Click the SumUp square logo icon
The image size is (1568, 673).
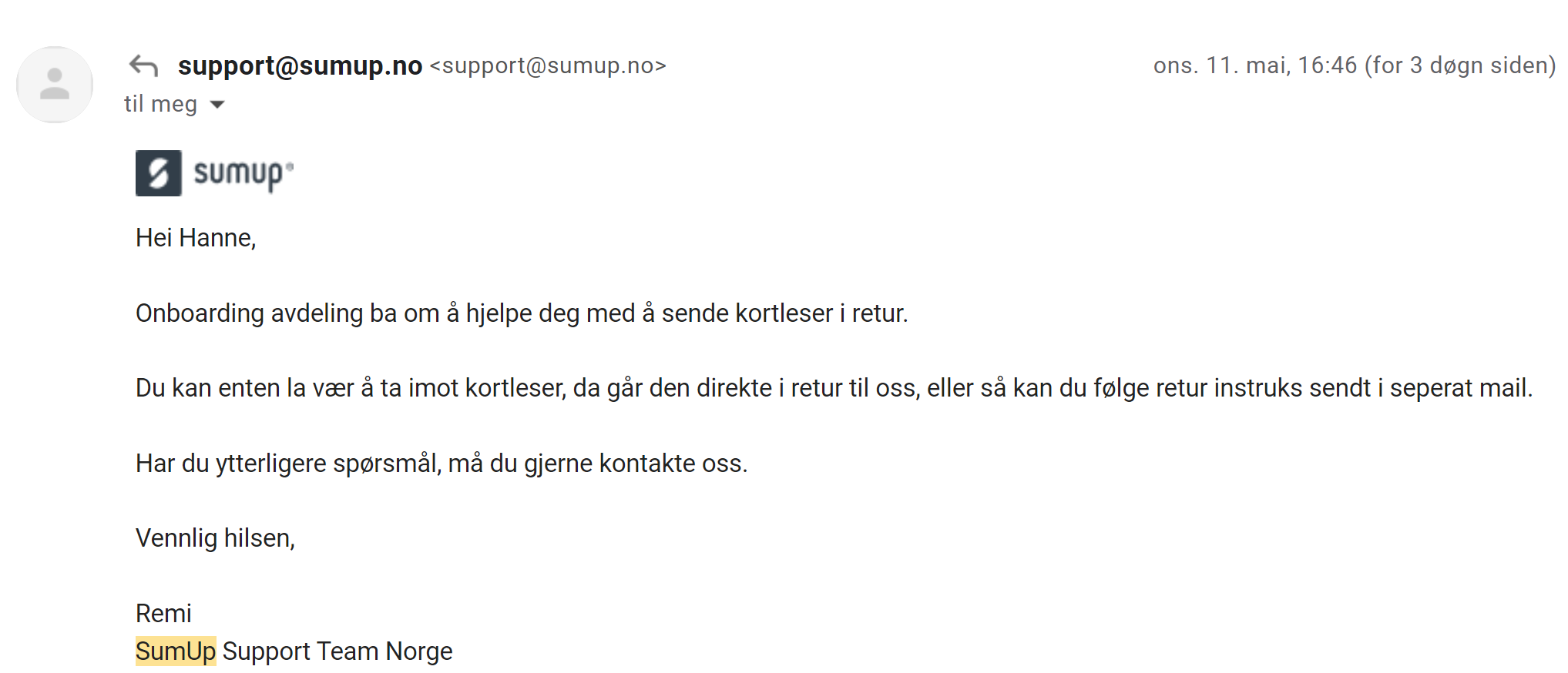tap(159, 173)
